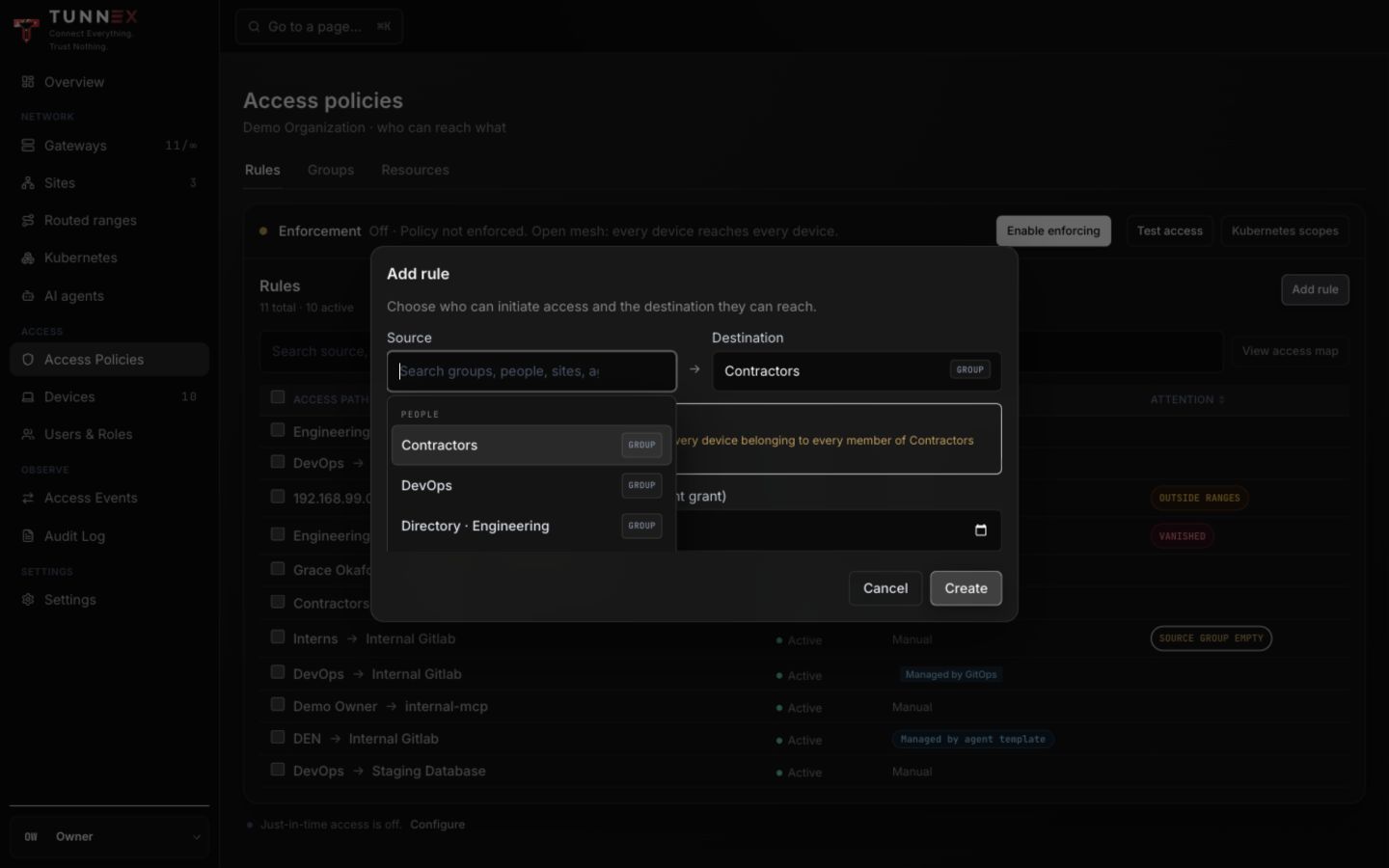
Task: Check the Demo Owner → internal-mcp row
Action: point(278,704)
